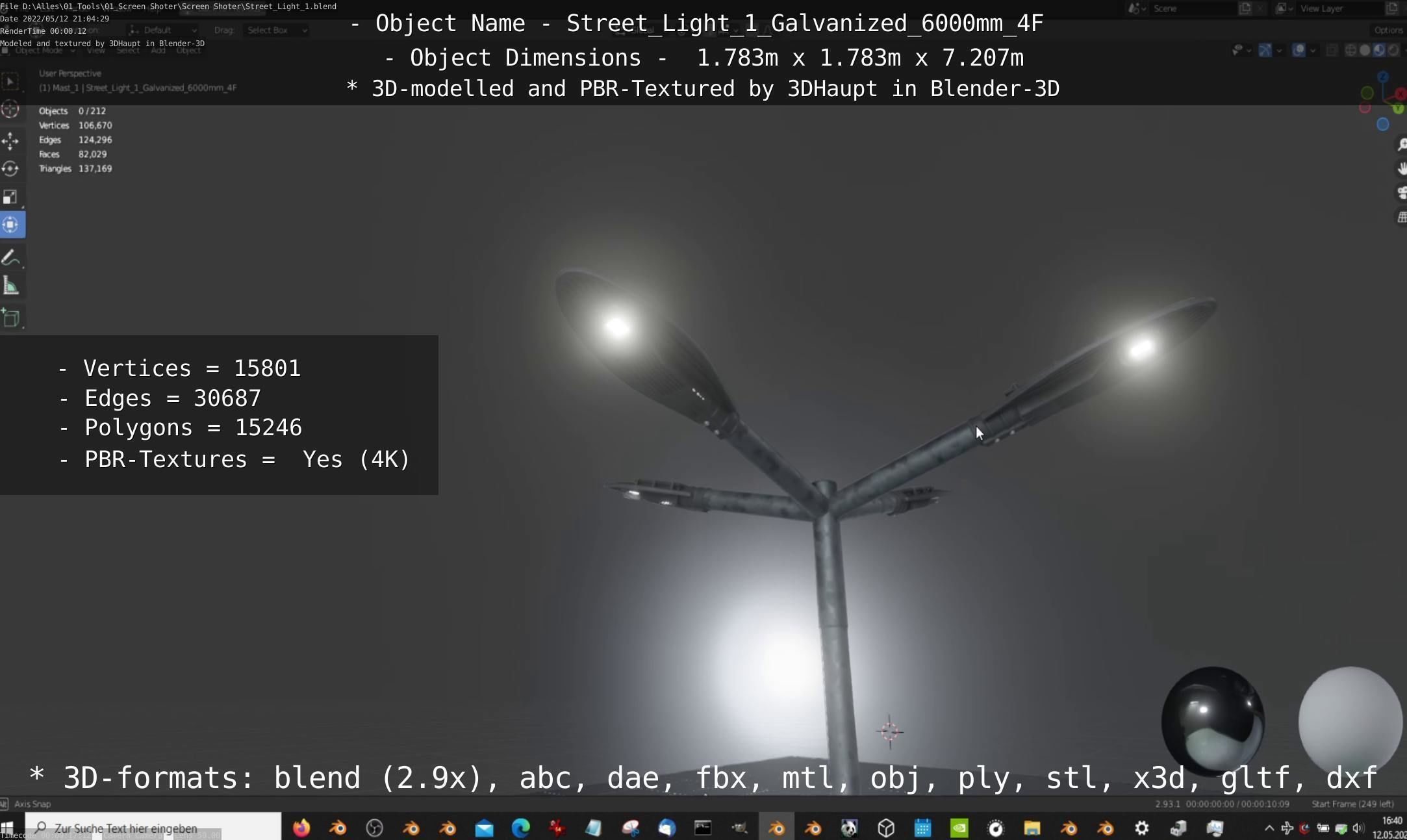The width and height of the screenshot is (1407, 840).
Task: Click the volume speaker tray icon
Action: pyautogui.click(x=1358, y=828)
